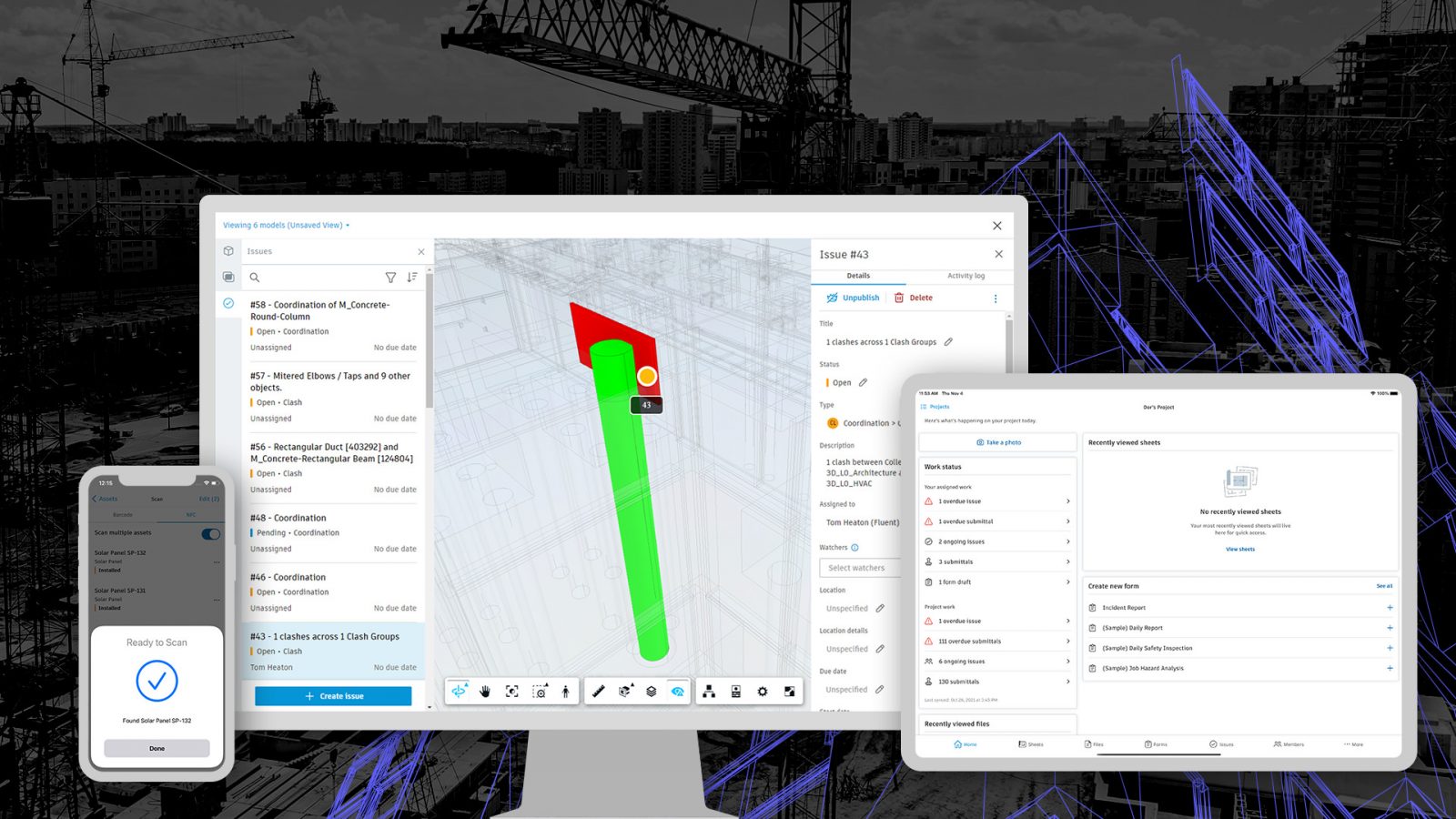This screenshot has height=819, width=1456.
Task: Activate the first-person walk tool
Action: [566, 692]
